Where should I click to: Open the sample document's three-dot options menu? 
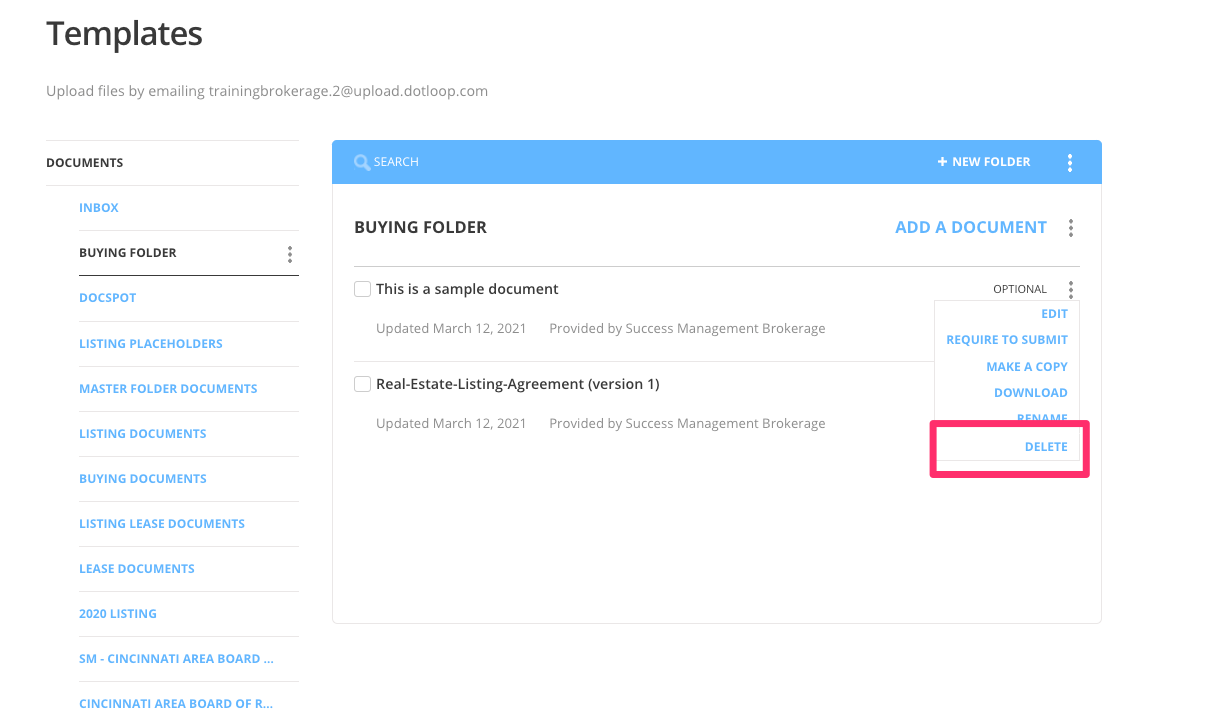pyautogui.click(x=1070, y=288)
